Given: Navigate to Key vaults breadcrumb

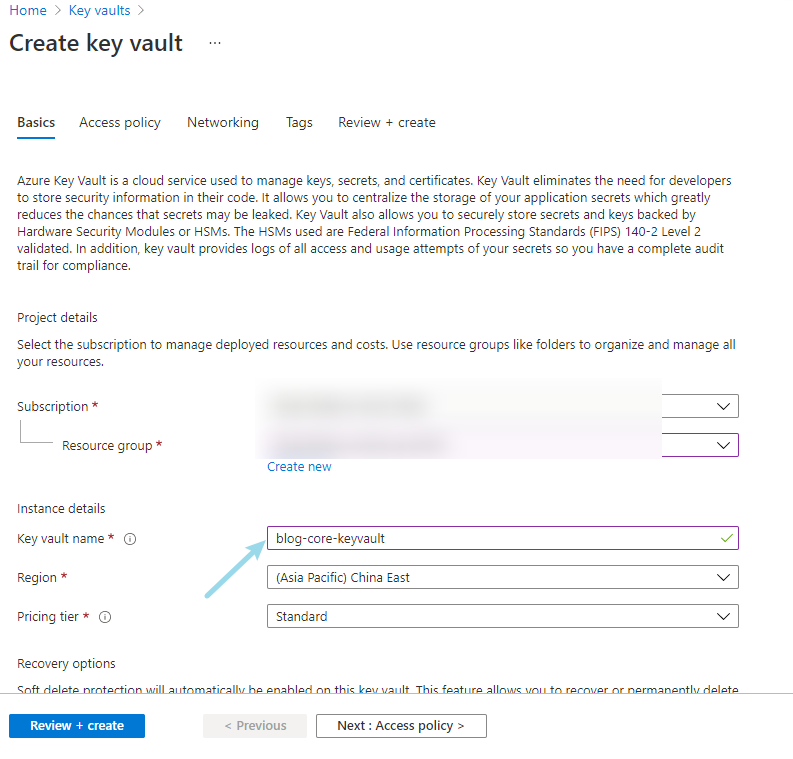Looking at the screenshot, I should click(101, 10).
